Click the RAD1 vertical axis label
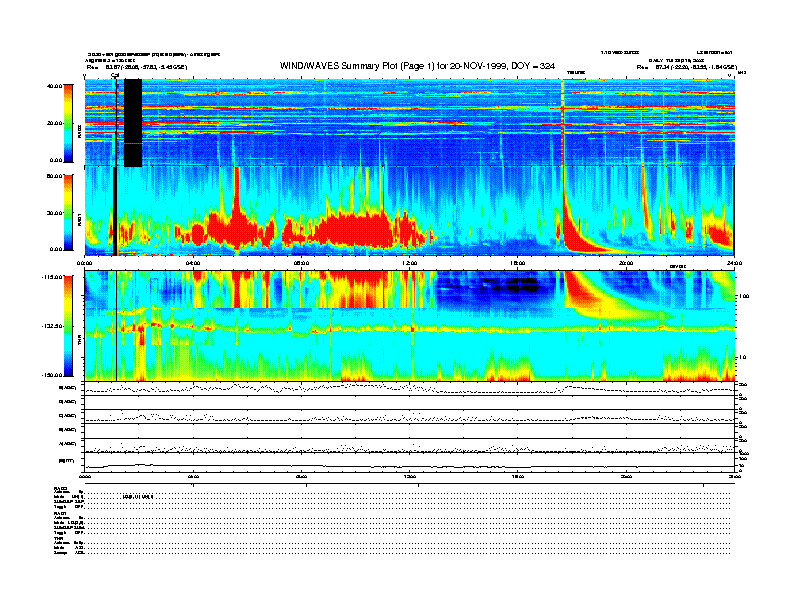Viewport: 792px width, 612px height. pos(79,220)
